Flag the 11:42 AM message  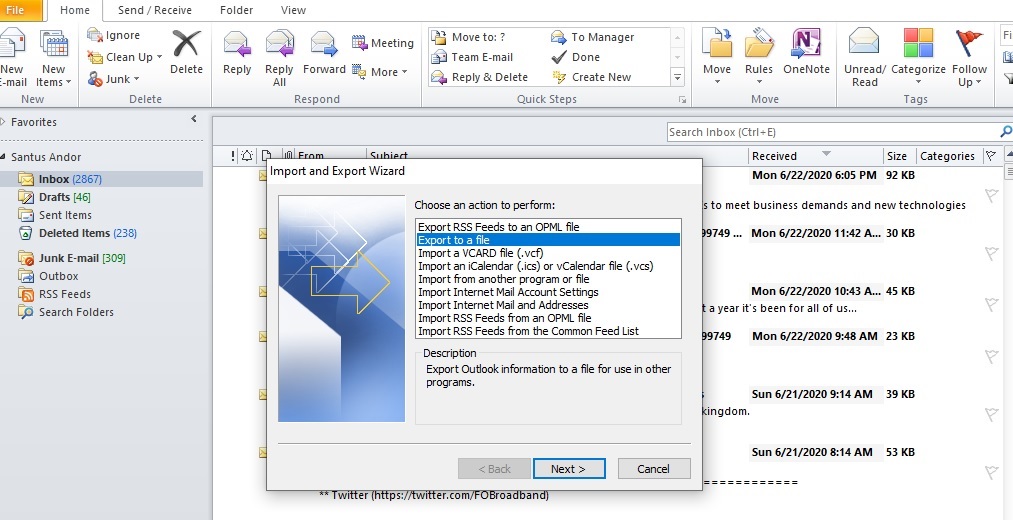coord(991,253)
